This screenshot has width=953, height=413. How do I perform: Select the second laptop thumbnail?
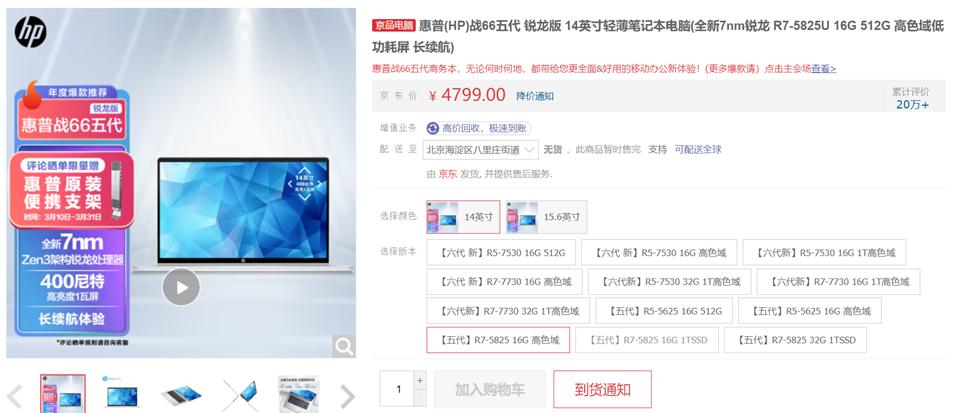[121, 394]
